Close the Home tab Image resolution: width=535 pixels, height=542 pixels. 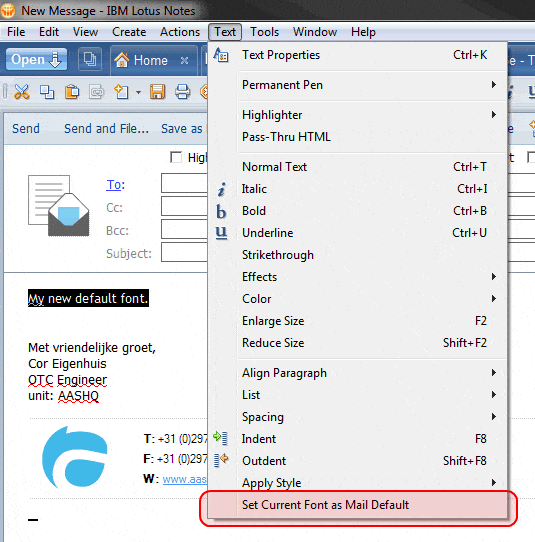[x=185, y=60]
